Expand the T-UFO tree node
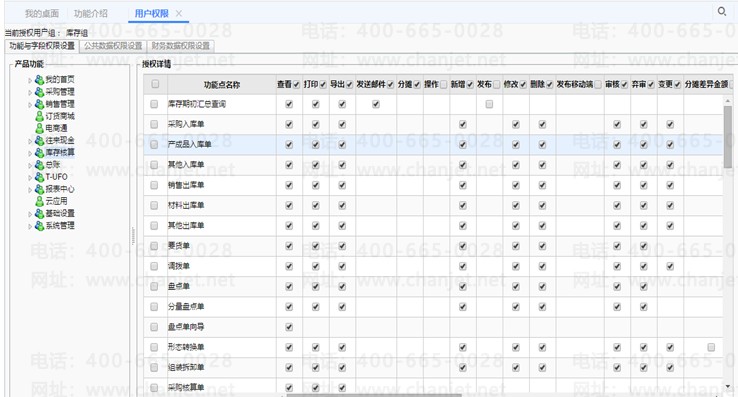This screenshot has width=738, height=397. (x=30, y=178)
